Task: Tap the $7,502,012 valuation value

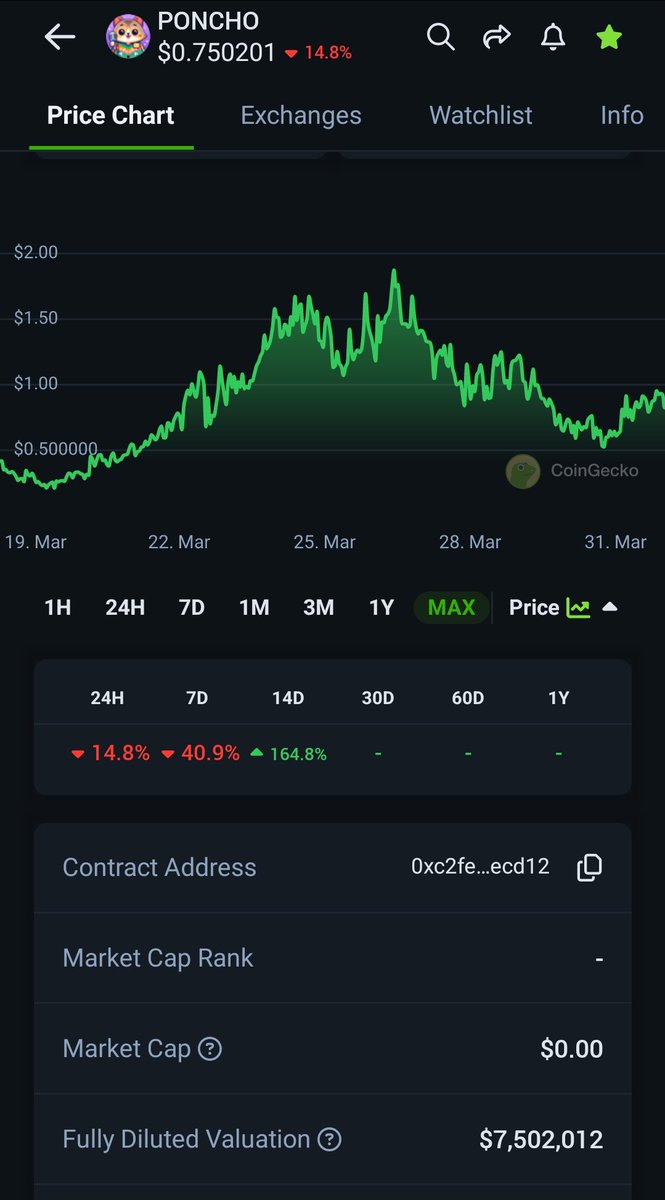Action: click(x=541, y=1139)
